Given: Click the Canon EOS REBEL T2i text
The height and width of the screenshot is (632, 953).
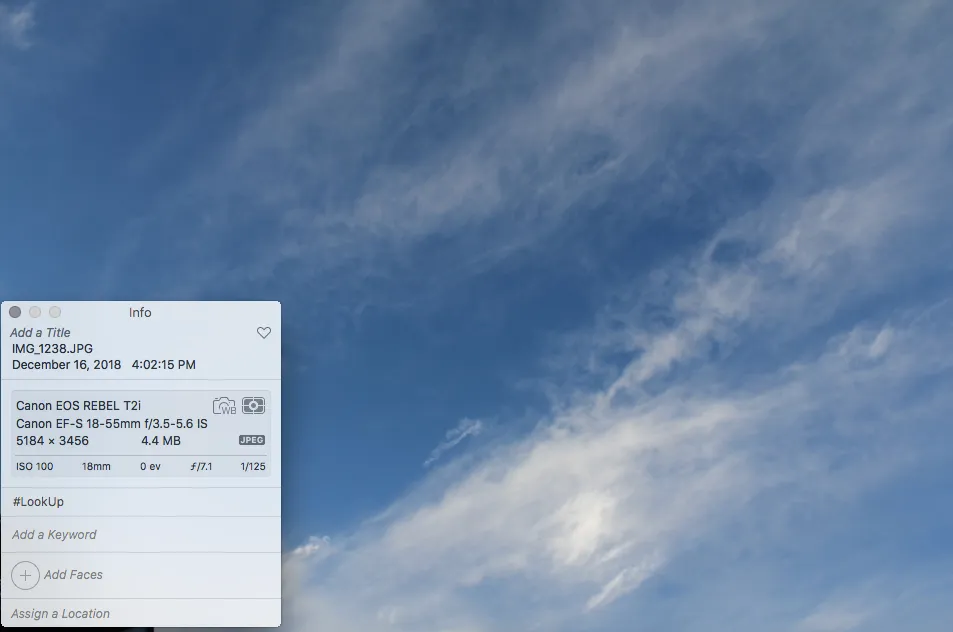Looking at the screenshot, I should click(78, 405).
